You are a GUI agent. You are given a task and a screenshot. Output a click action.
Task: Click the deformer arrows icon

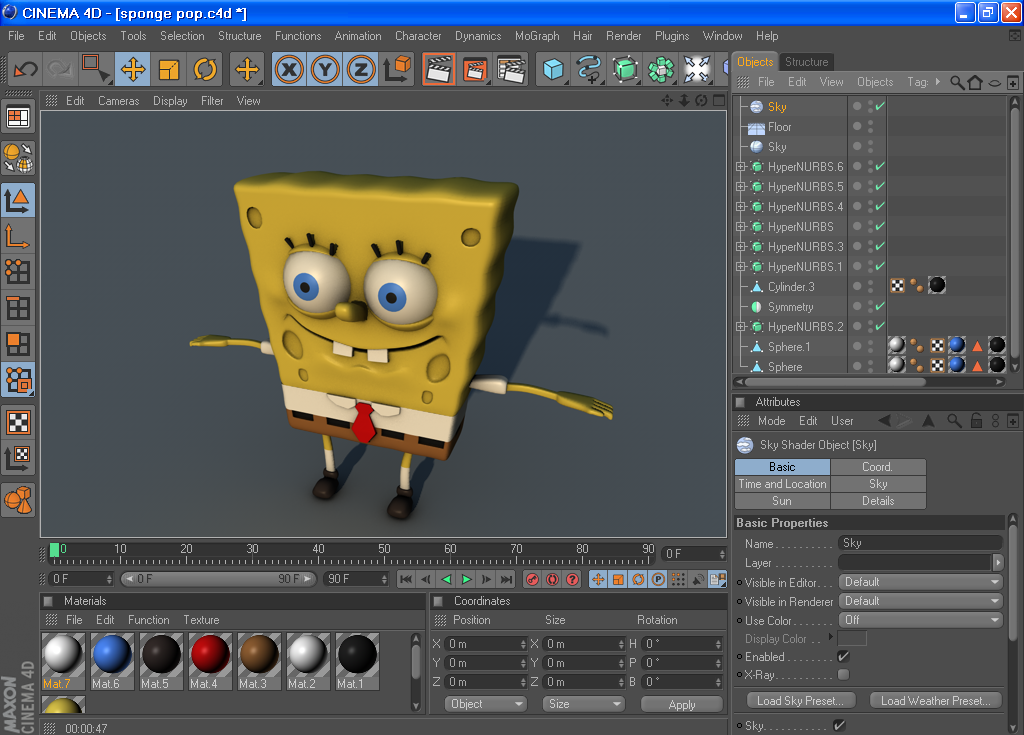696,69
